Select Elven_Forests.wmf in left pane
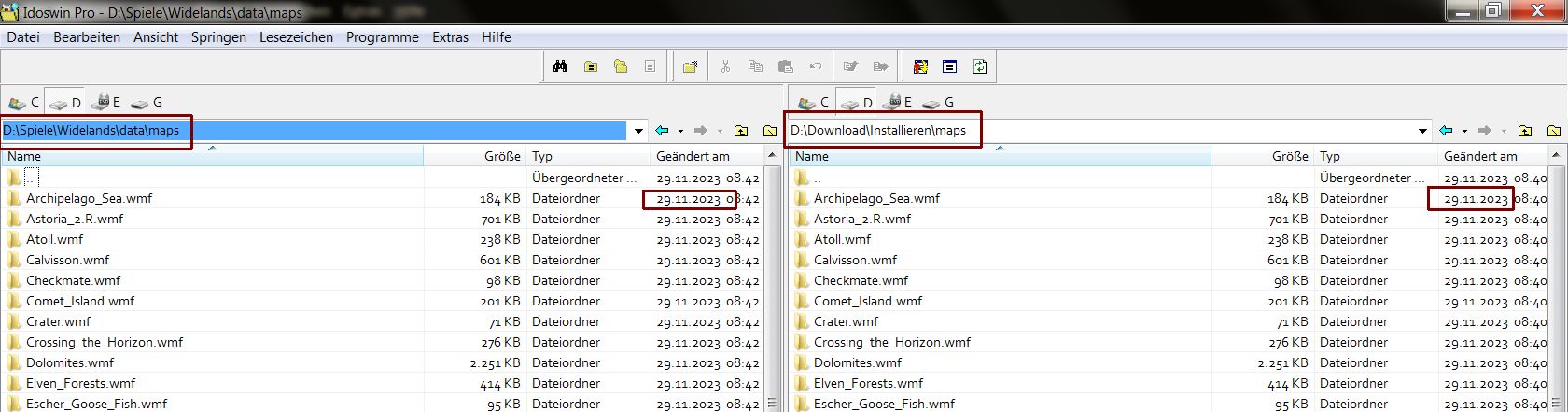The image size is (1568, 412). pyautogui.click(x=80, y=383)
